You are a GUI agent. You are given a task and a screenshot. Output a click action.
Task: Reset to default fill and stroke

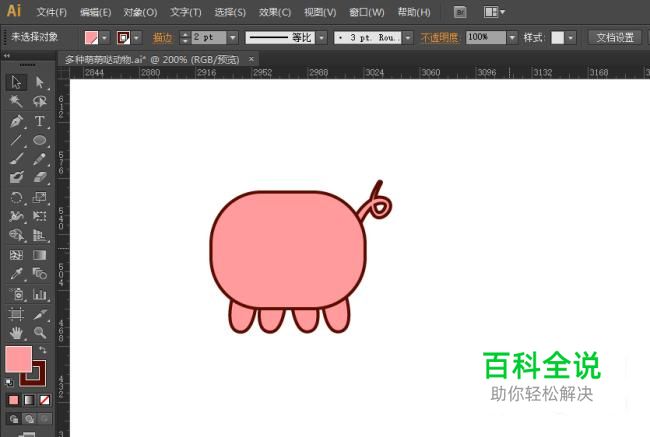[9, 382]
